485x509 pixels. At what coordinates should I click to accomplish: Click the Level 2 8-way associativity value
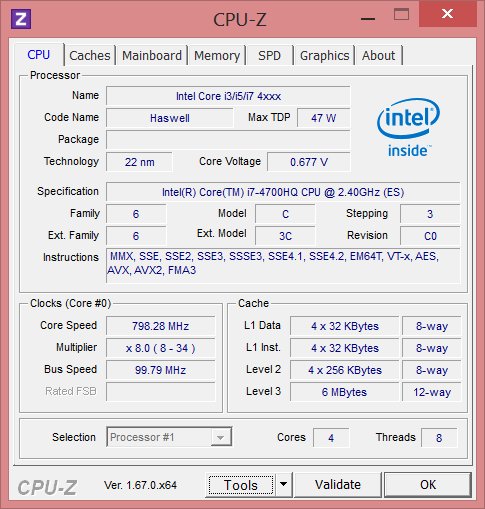pos(432,370)
